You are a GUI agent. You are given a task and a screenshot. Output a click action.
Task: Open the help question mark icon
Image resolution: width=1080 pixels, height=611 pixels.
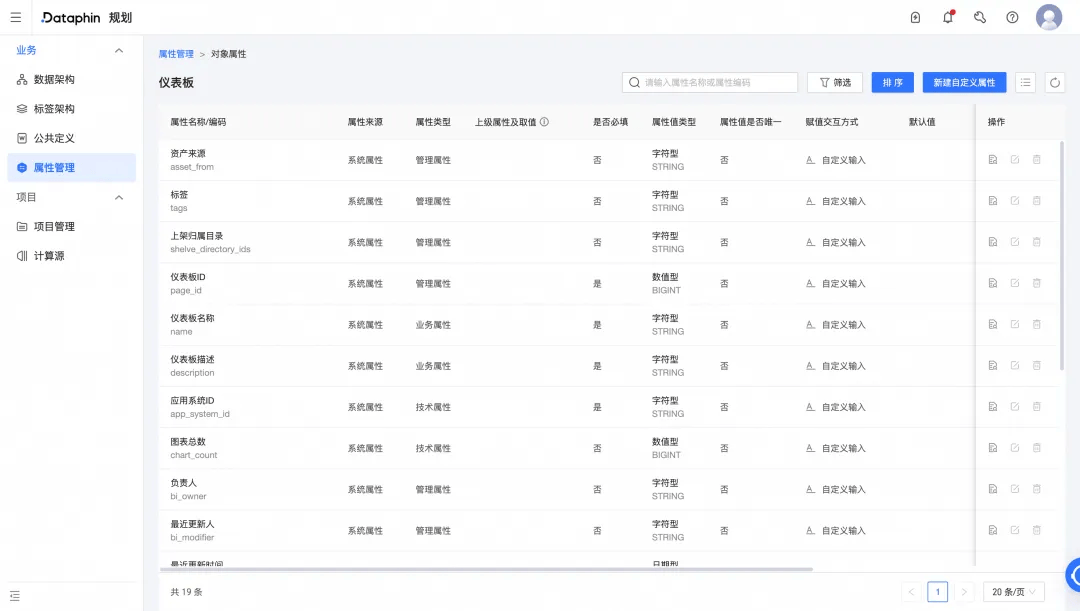pos(1012,17)
